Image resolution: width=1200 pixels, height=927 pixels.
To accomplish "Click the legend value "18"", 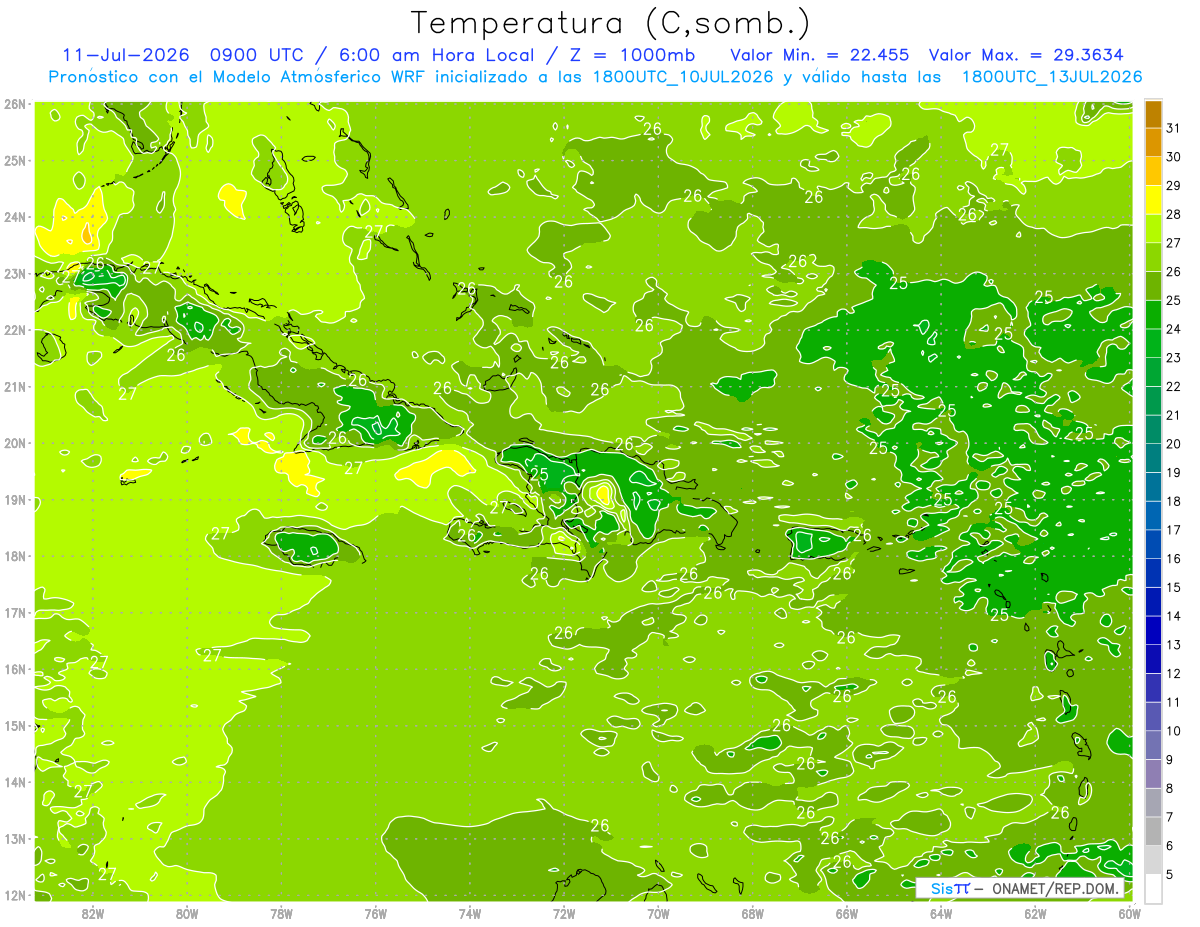I will [1173, 501].
